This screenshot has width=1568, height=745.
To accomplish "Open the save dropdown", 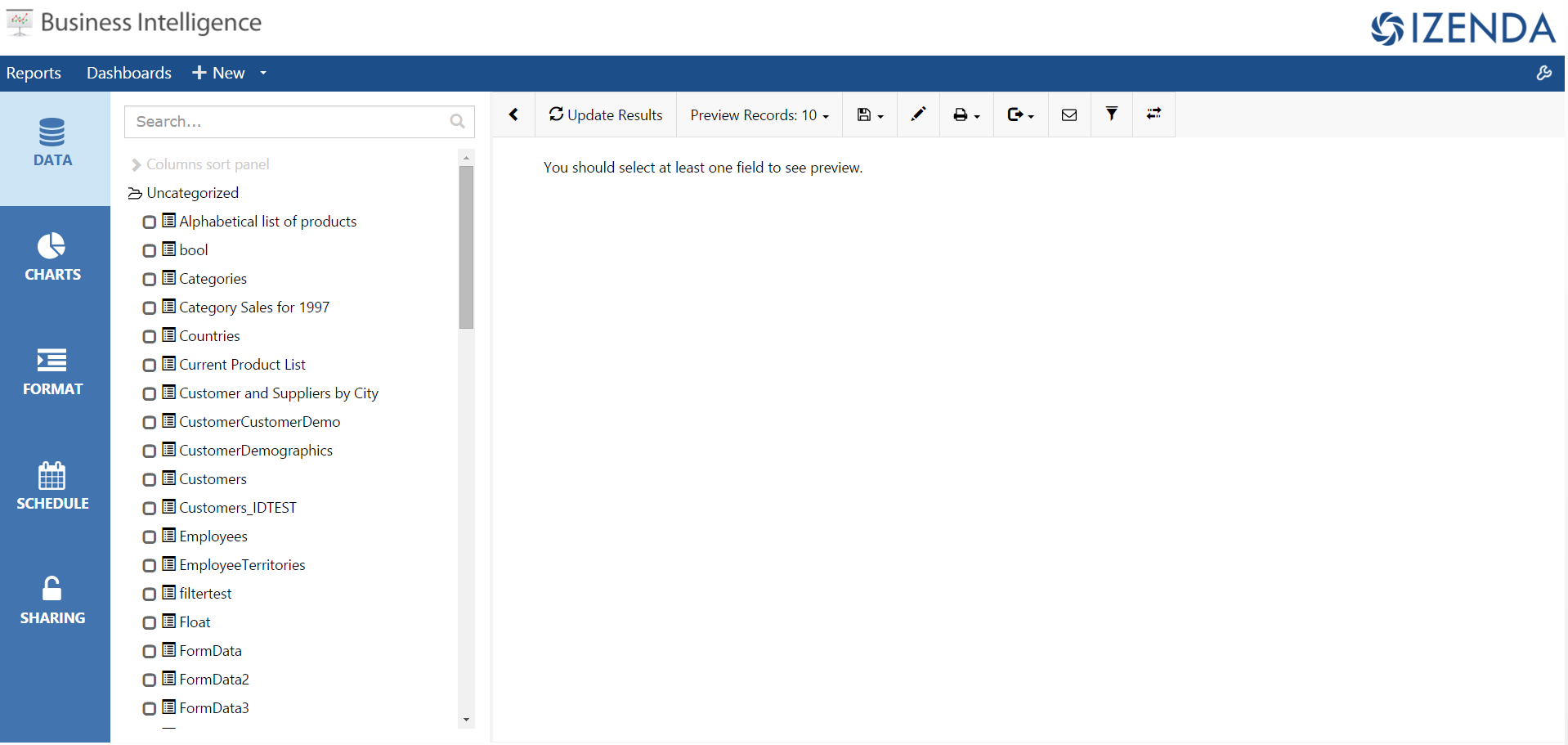I will [x=870, y=114].
